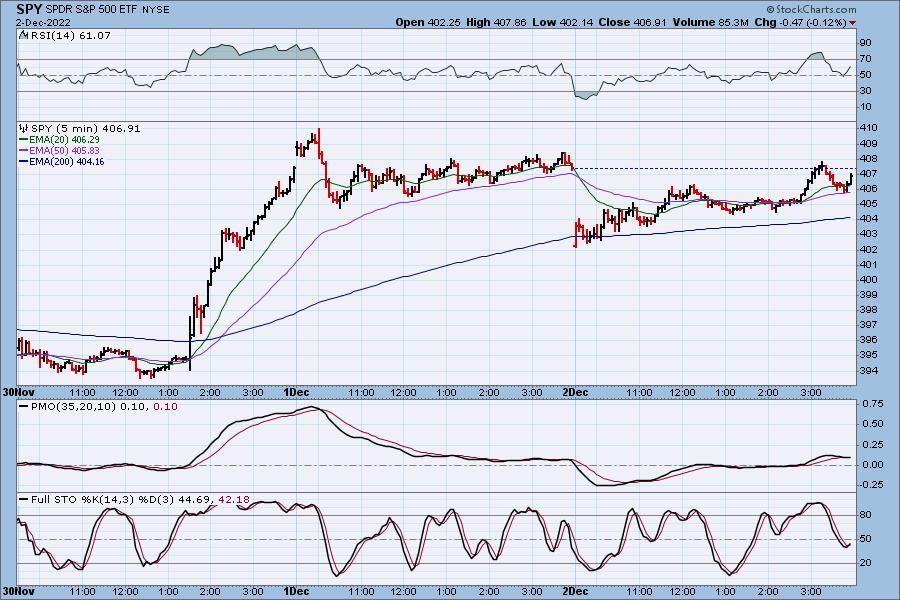Click the 30 level on RSI axis

[866, 91]
